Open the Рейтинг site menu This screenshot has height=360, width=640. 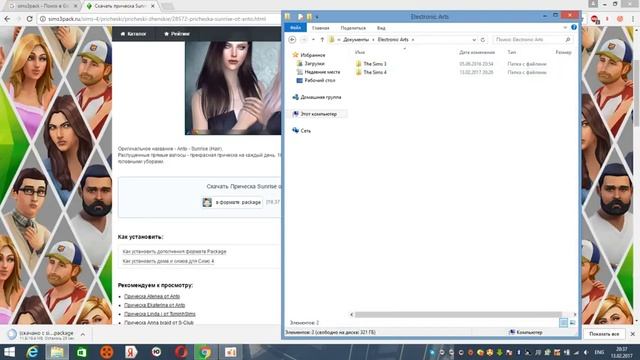[x=177, y=34]
